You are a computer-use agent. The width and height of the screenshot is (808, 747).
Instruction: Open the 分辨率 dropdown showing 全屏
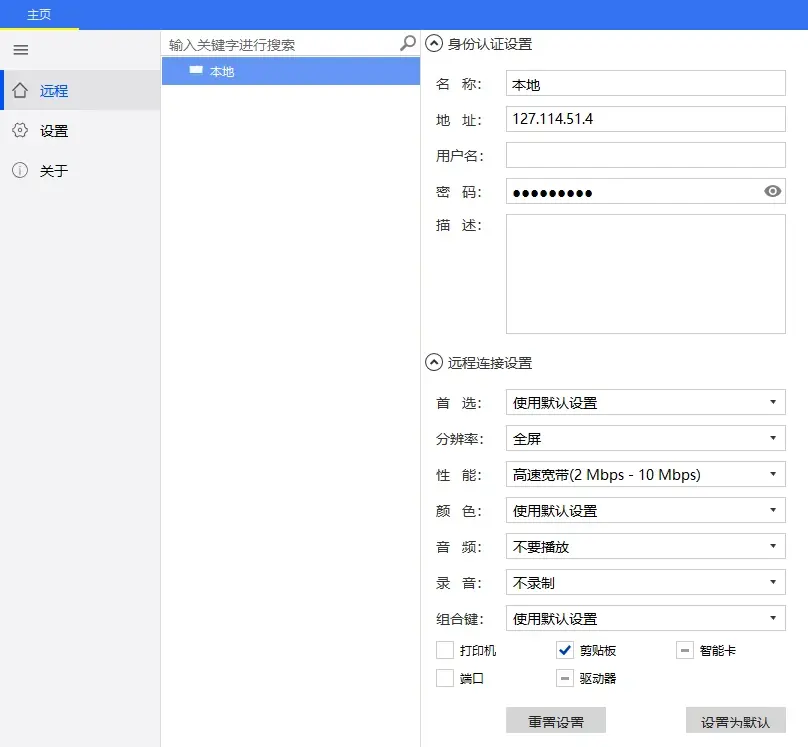click(646, 438)
